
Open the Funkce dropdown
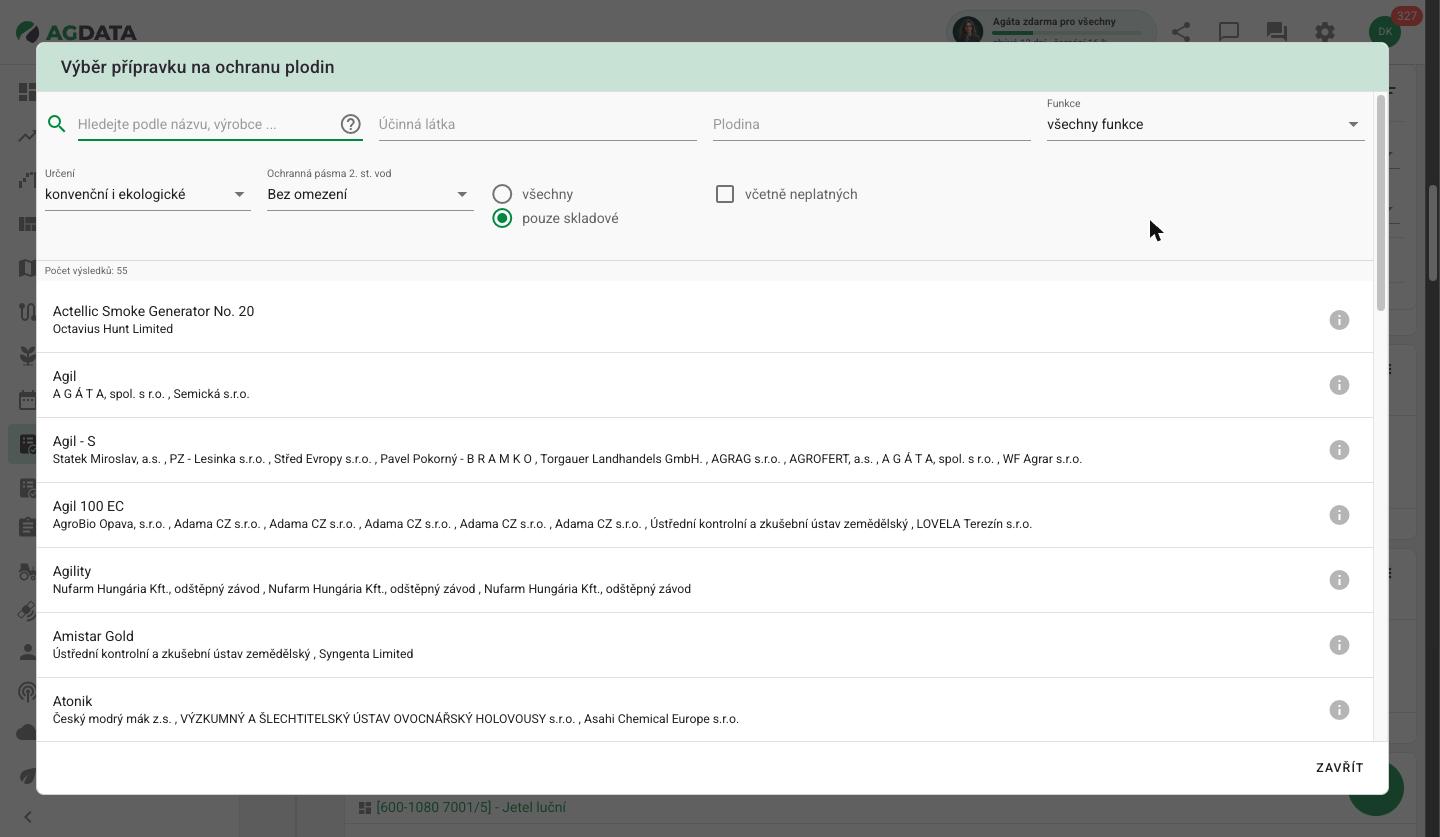[1205, 124]
